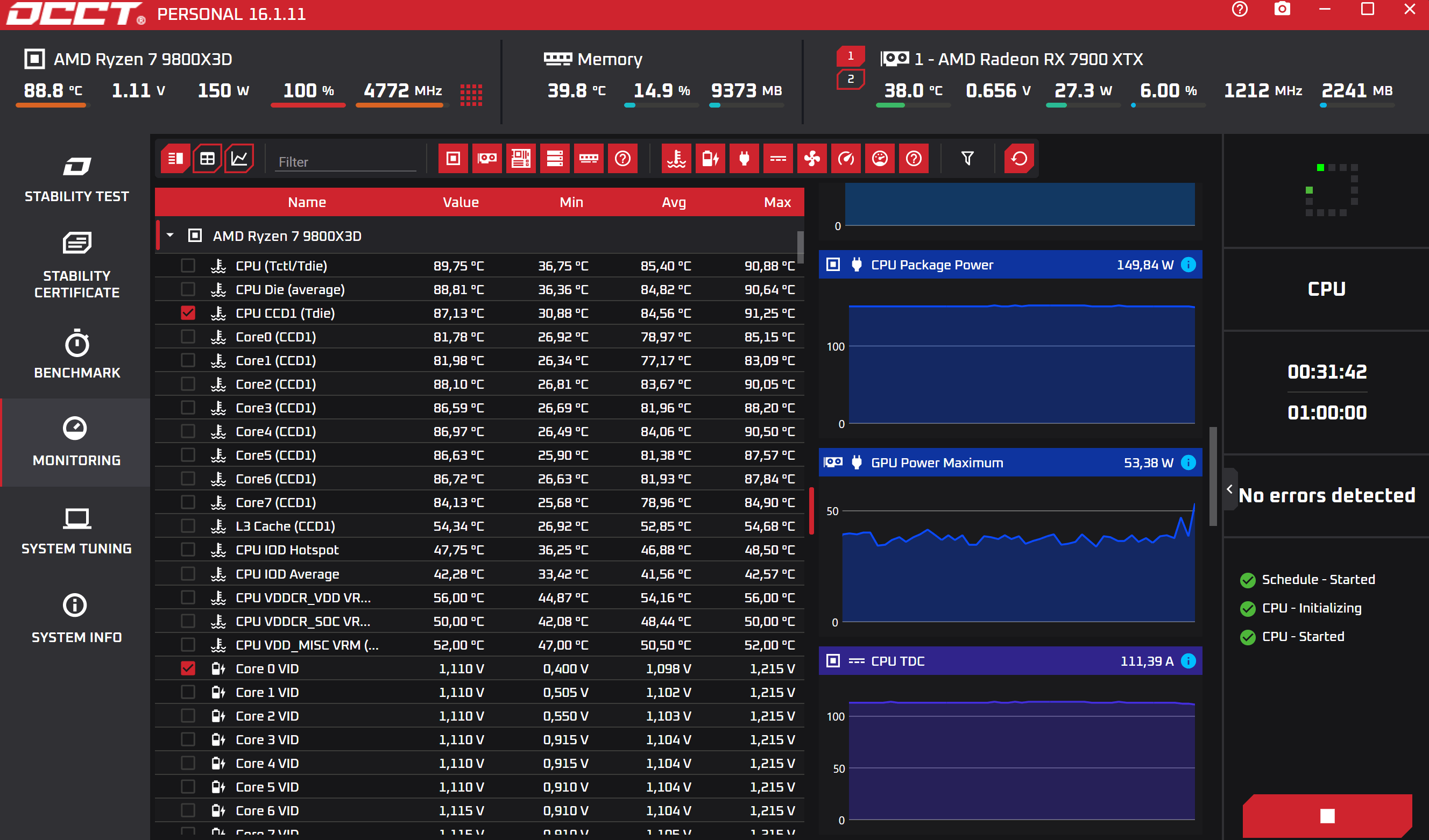Image resolution: width=1429 pixels, height=840 pixels.
Task: Sort the table by the Max column header
Action: point(777,202)
